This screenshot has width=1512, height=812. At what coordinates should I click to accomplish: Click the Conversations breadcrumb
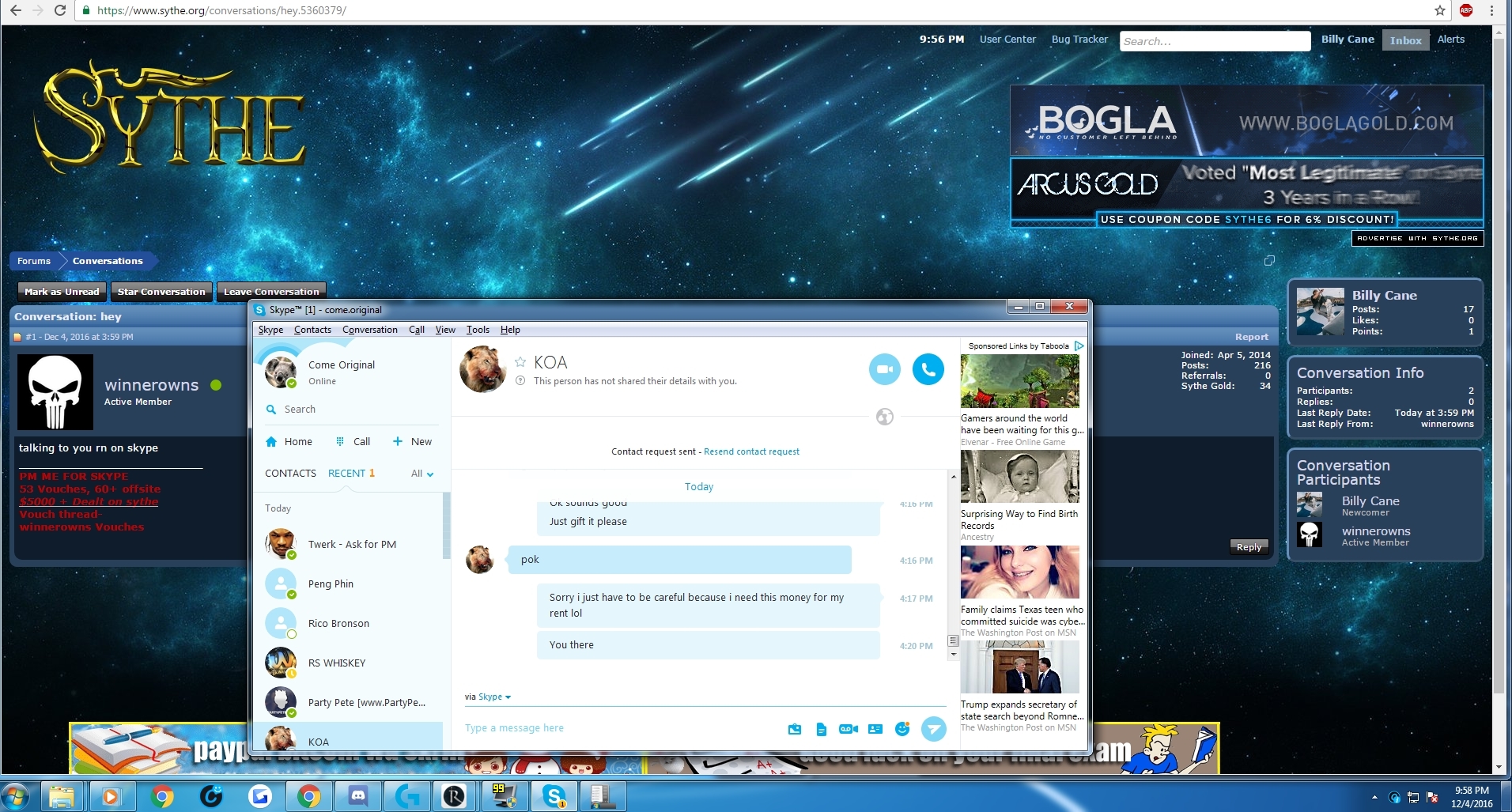[108, 261]
